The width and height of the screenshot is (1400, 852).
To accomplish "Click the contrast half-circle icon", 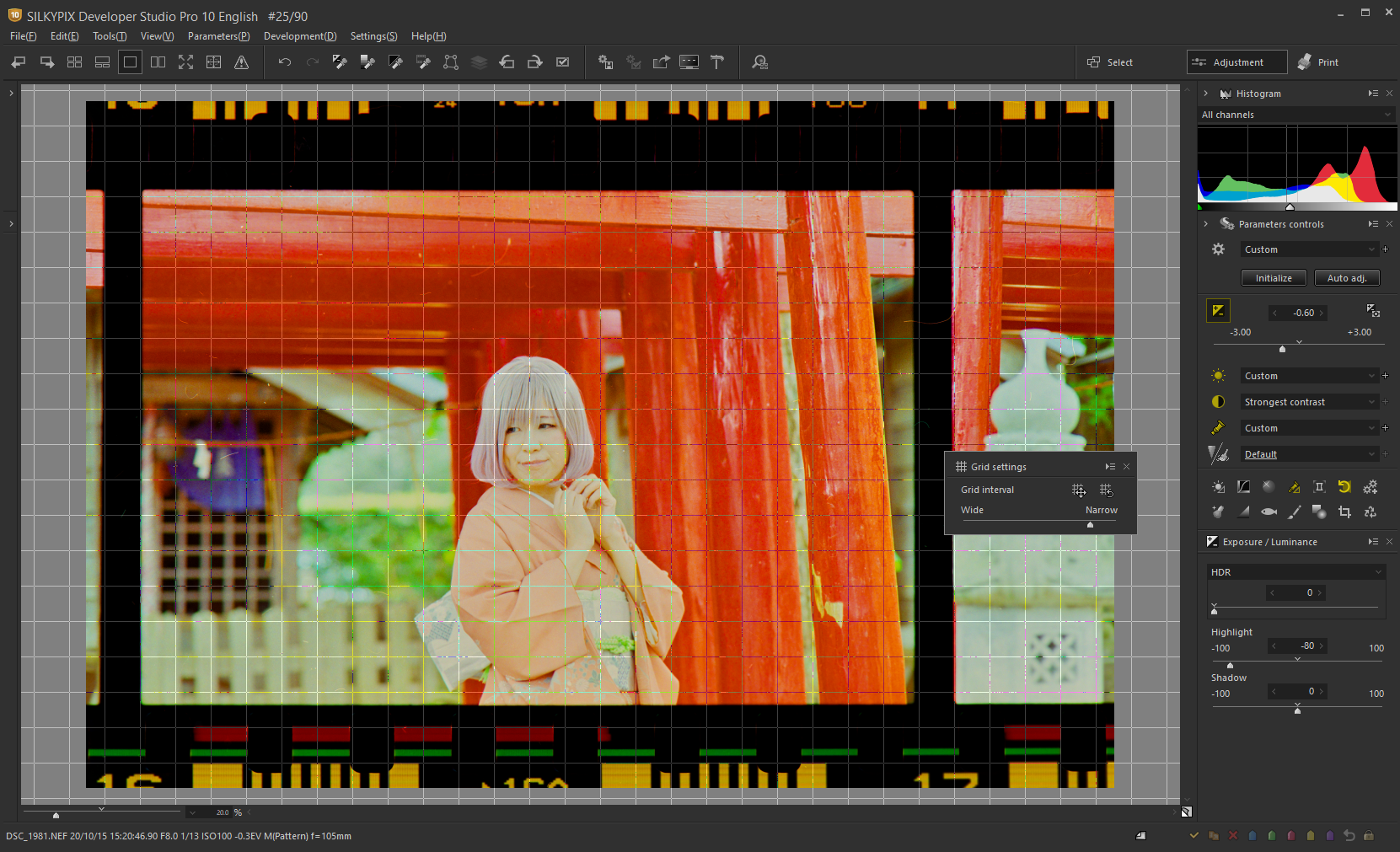I will [x=1218, y=402].
